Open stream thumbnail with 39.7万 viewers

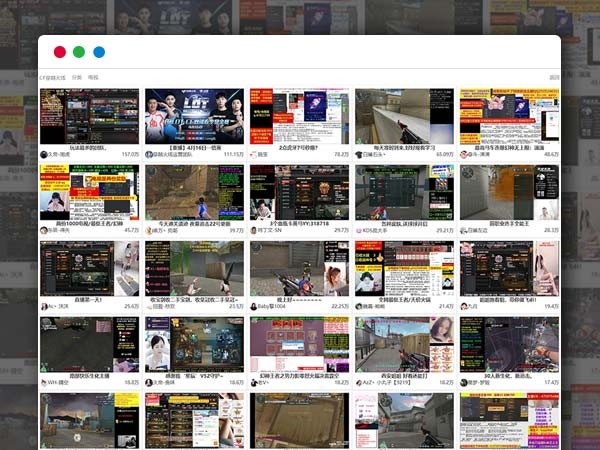[x=194, y=192]
